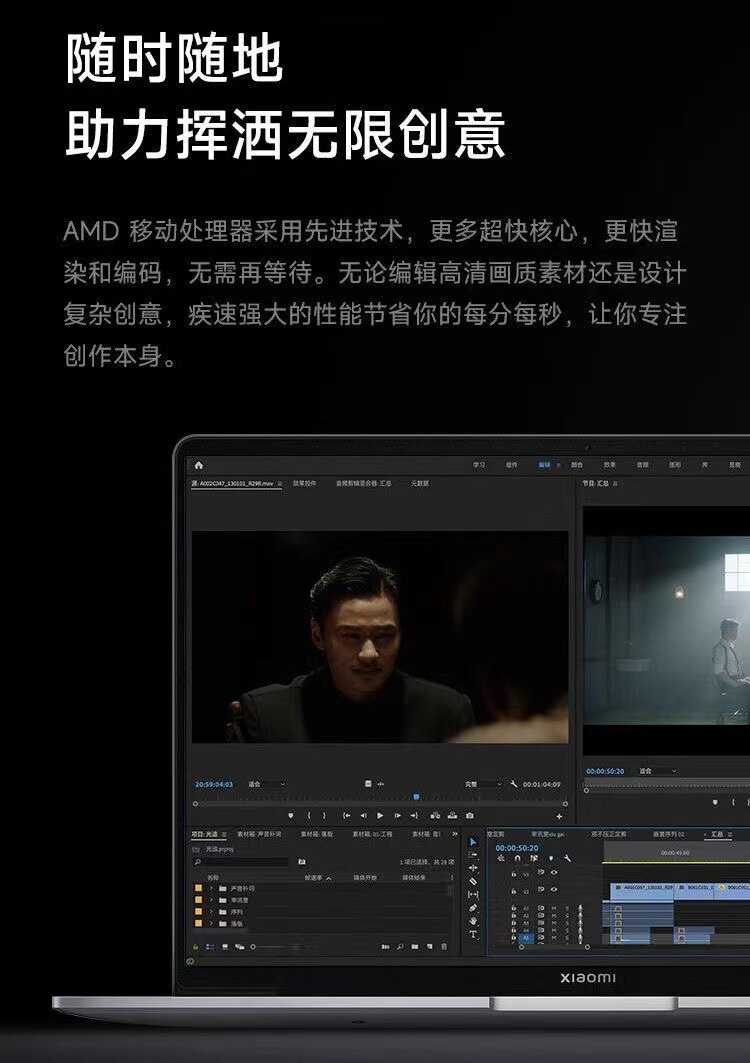This screenshot has height=1063, width=750.
Task: Click the blue source monitor playhead
Action: (416, 797)
